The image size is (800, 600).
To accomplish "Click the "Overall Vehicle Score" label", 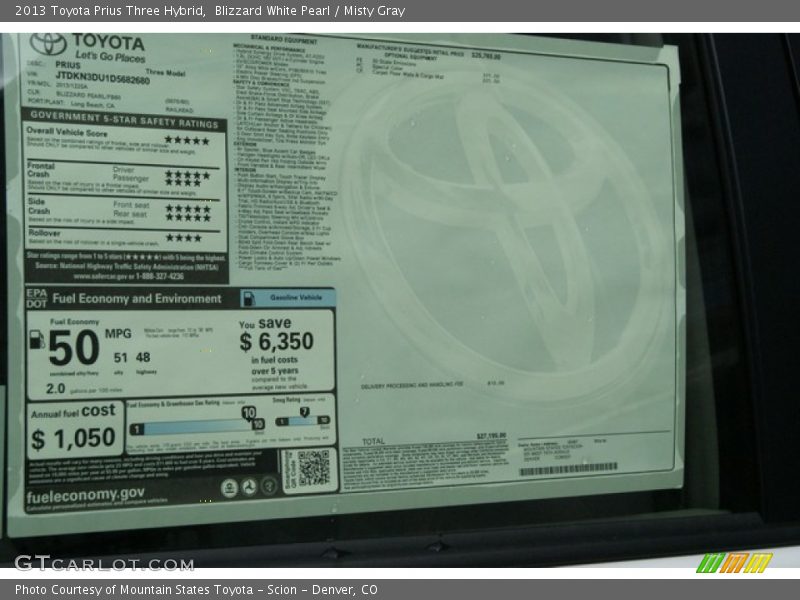I will [67, 132].
